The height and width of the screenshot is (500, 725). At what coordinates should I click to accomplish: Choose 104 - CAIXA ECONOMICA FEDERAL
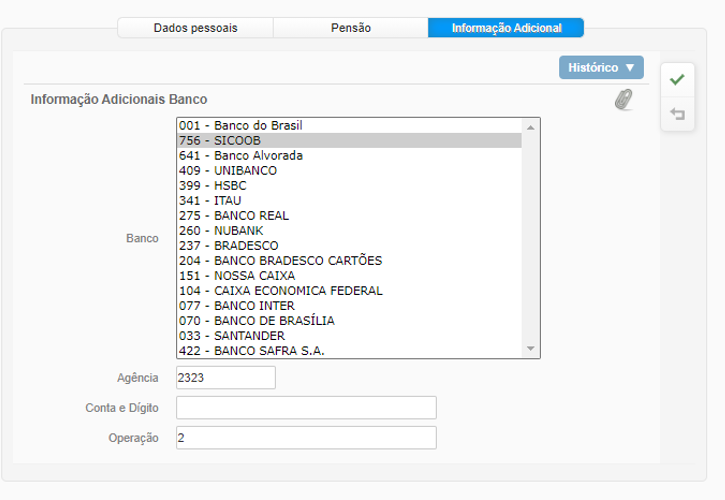280,291
